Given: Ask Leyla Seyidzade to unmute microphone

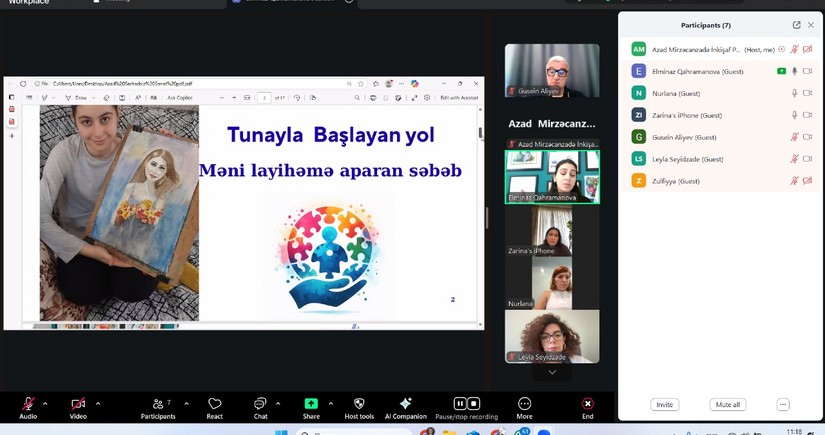Looking at the screenshot, I should (794, 159).
